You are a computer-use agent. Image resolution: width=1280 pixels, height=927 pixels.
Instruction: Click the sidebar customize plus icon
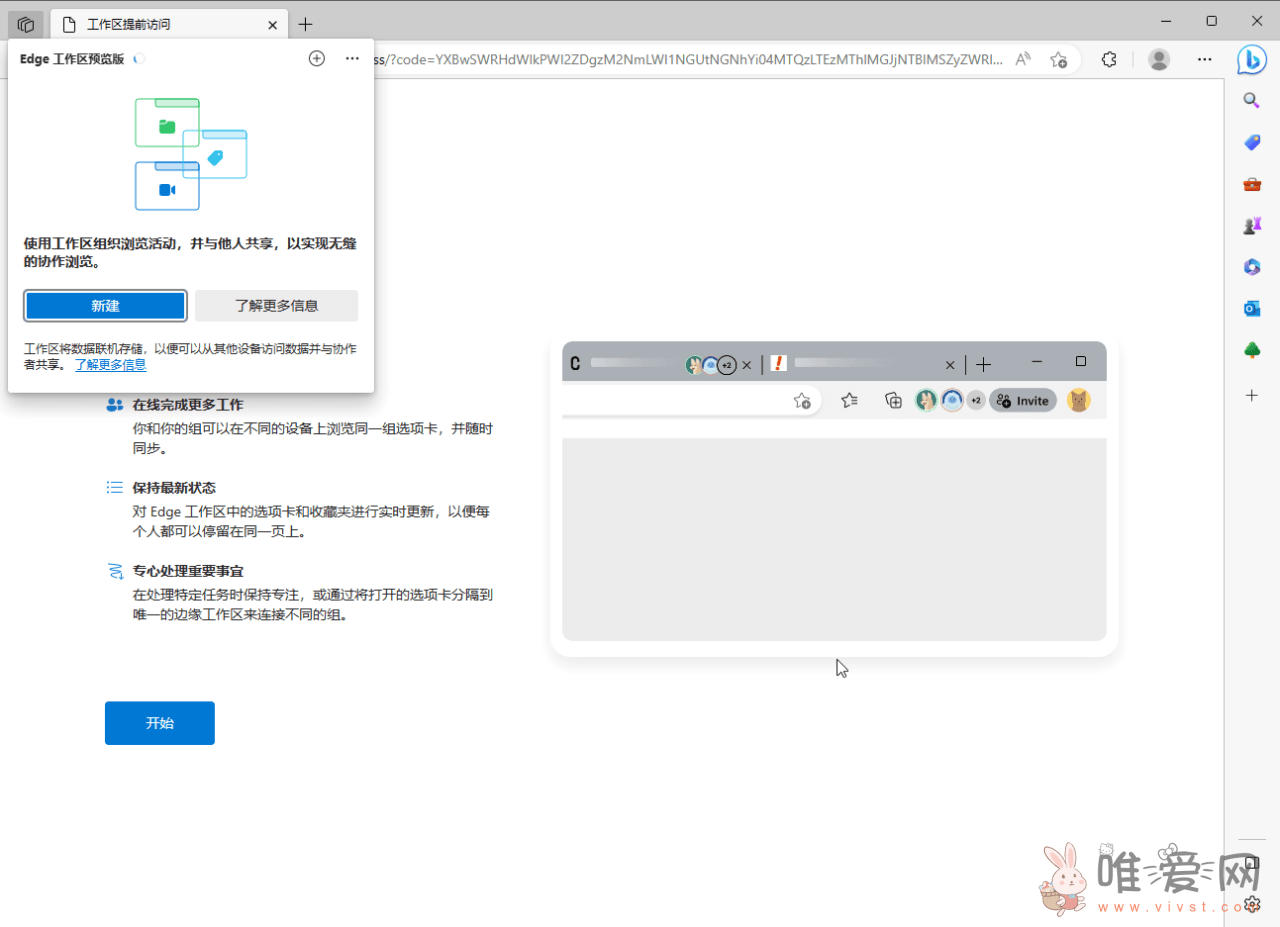click(x=1252, y=396)
